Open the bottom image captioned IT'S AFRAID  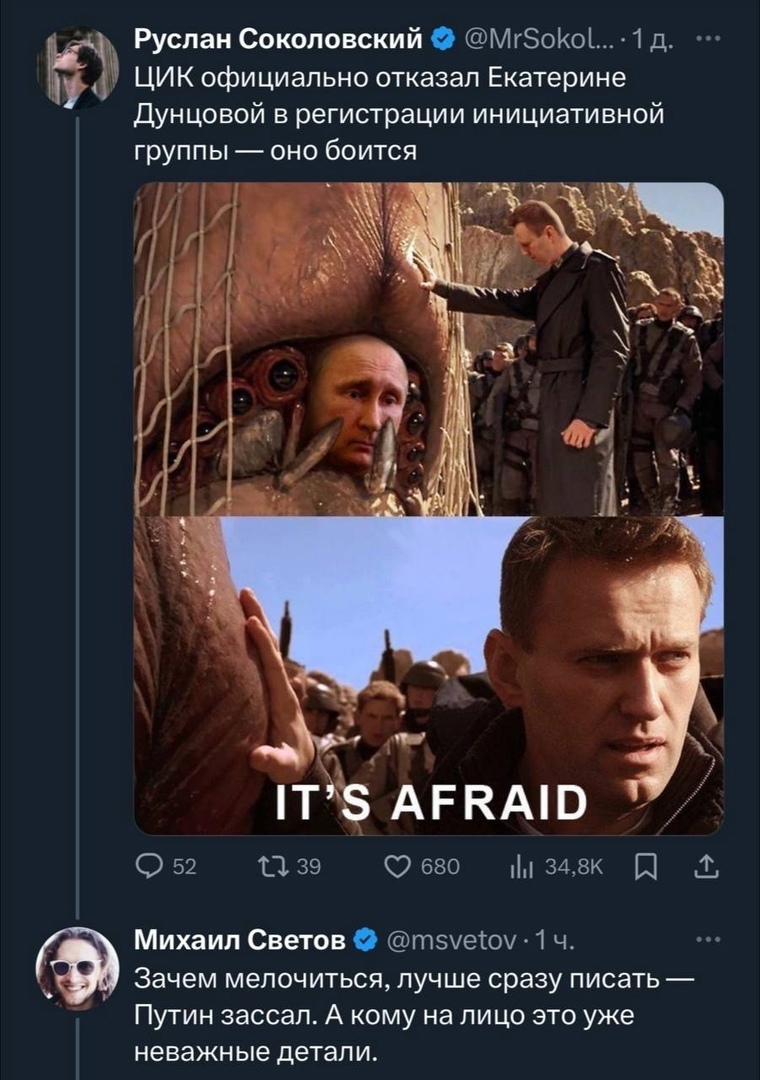tap(428, 675)
